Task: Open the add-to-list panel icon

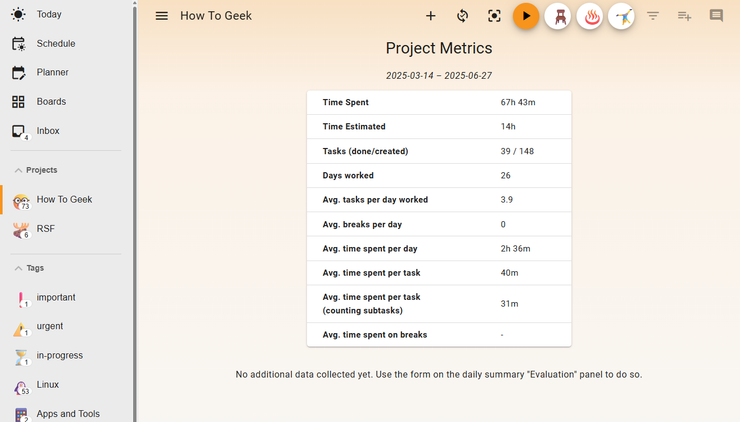Action: click(684, 16)
